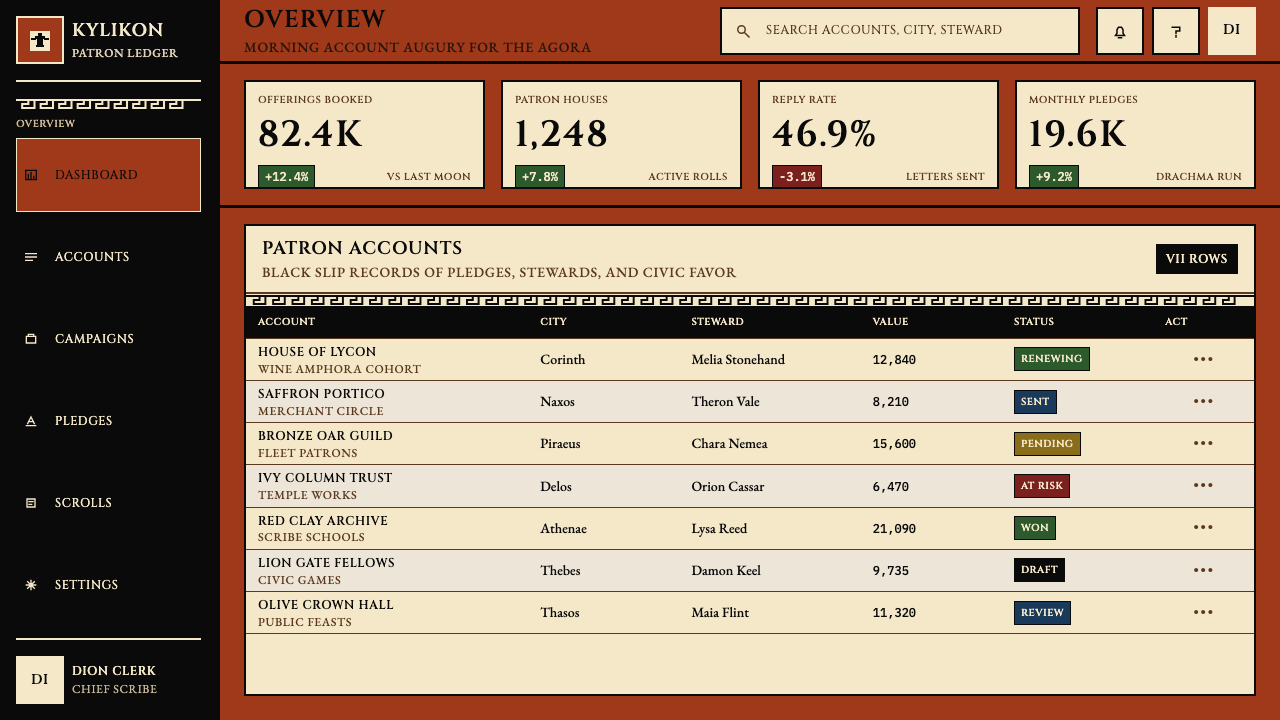
Task: Click the Sent status badge
Action: point(1035,401)
